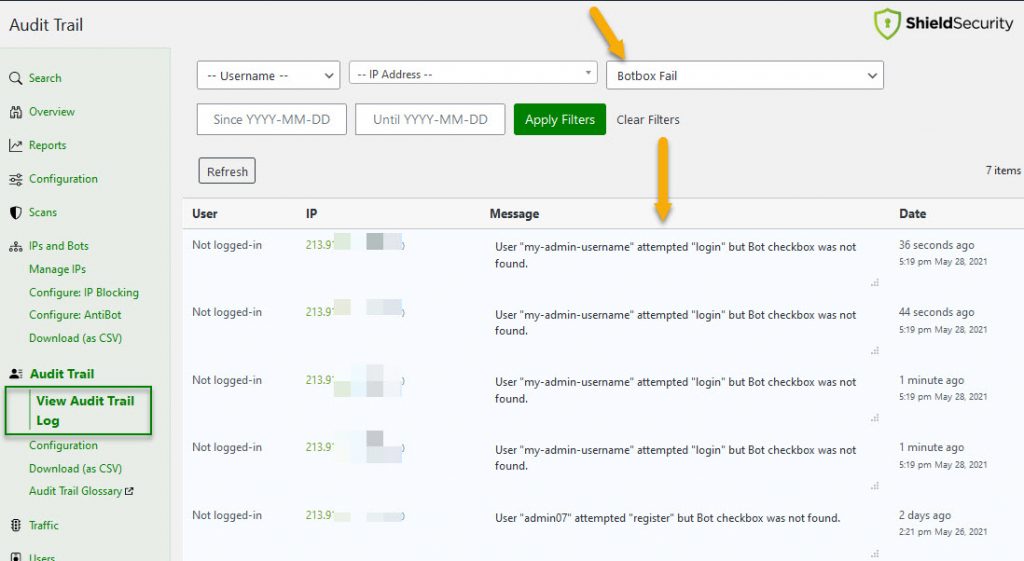The width and height of the screenshot is (1024, 561).
Task: Open Manage IPs submenu link
Action: [x=57, y=269]
